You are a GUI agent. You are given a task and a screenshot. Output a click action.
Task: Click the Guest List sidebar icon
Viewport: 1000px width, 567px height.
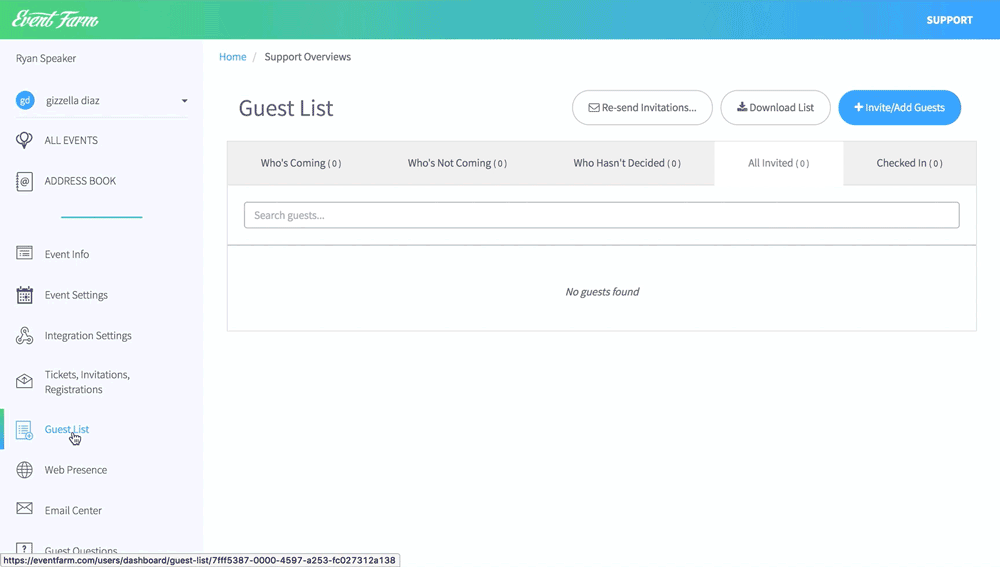(x=24, y=431)
